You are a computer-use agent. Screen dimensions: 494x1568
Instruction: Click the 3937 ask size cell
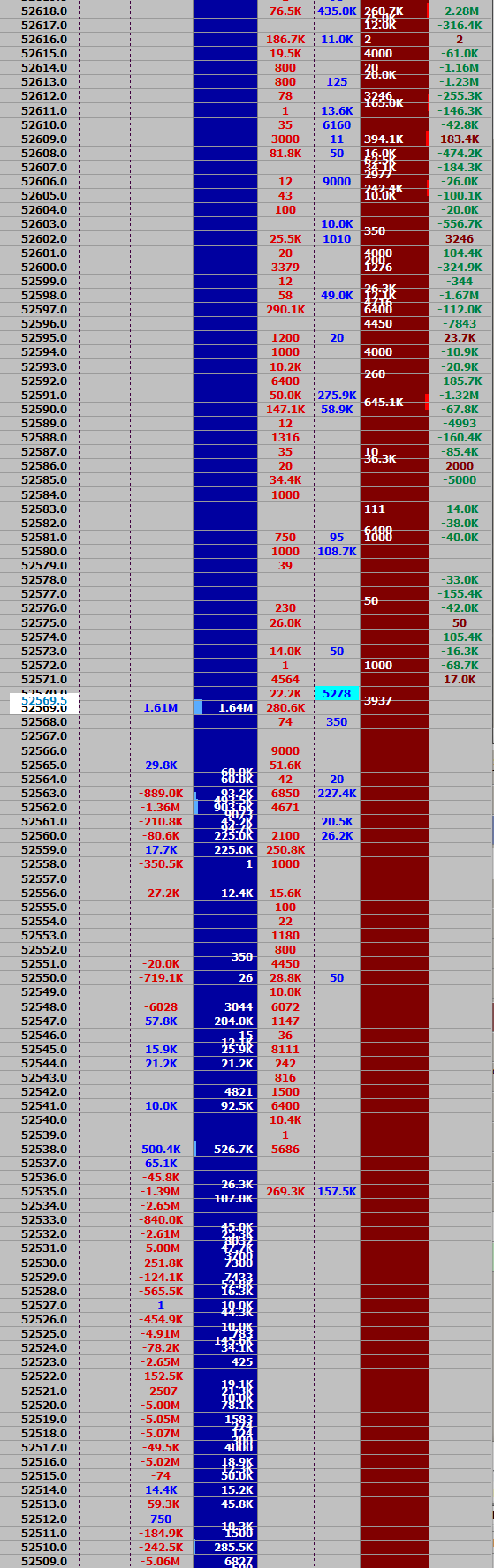tap(378, 701)
